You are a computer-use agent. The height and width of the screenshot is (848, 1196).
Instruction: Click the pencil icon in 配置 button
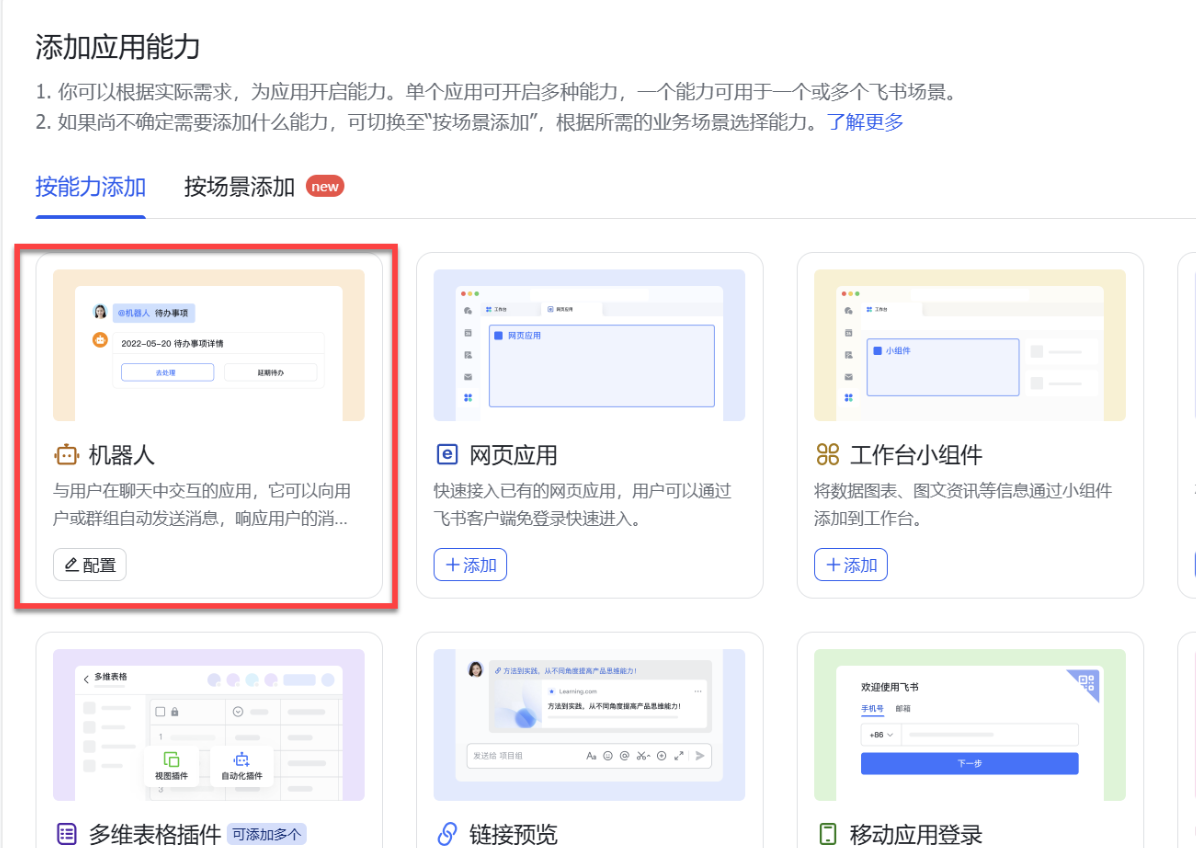click(x=71, y=565)
